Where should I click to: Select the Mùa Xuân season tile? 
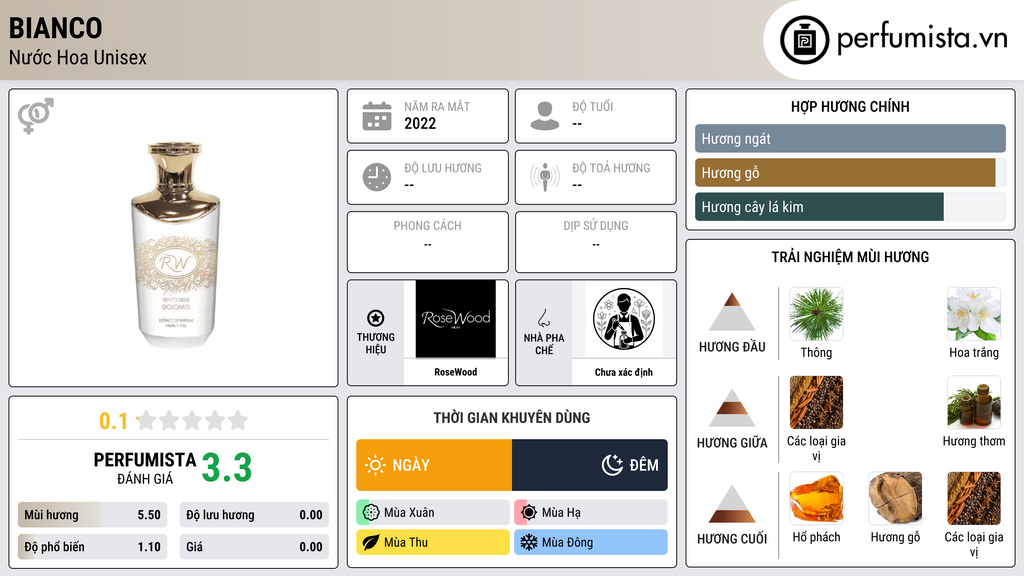[433, 513]
